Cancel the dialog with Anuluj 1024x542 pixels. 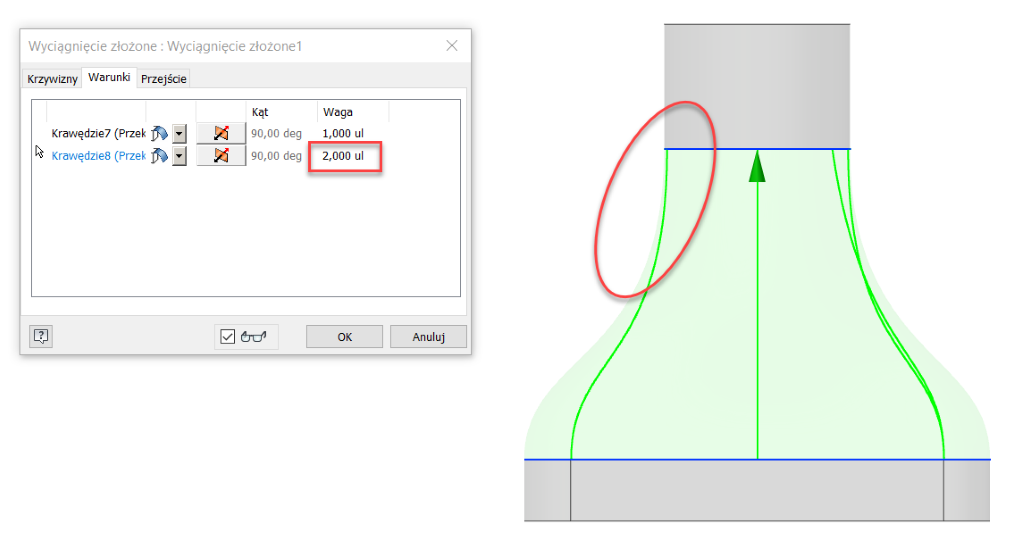click(x=428, y=337)
